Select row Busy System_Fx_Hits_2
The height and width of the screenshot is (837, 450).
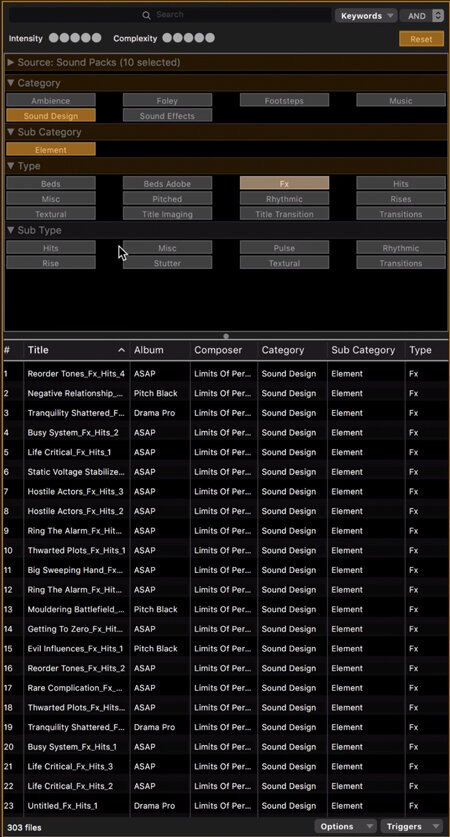[x=225, y=432]
